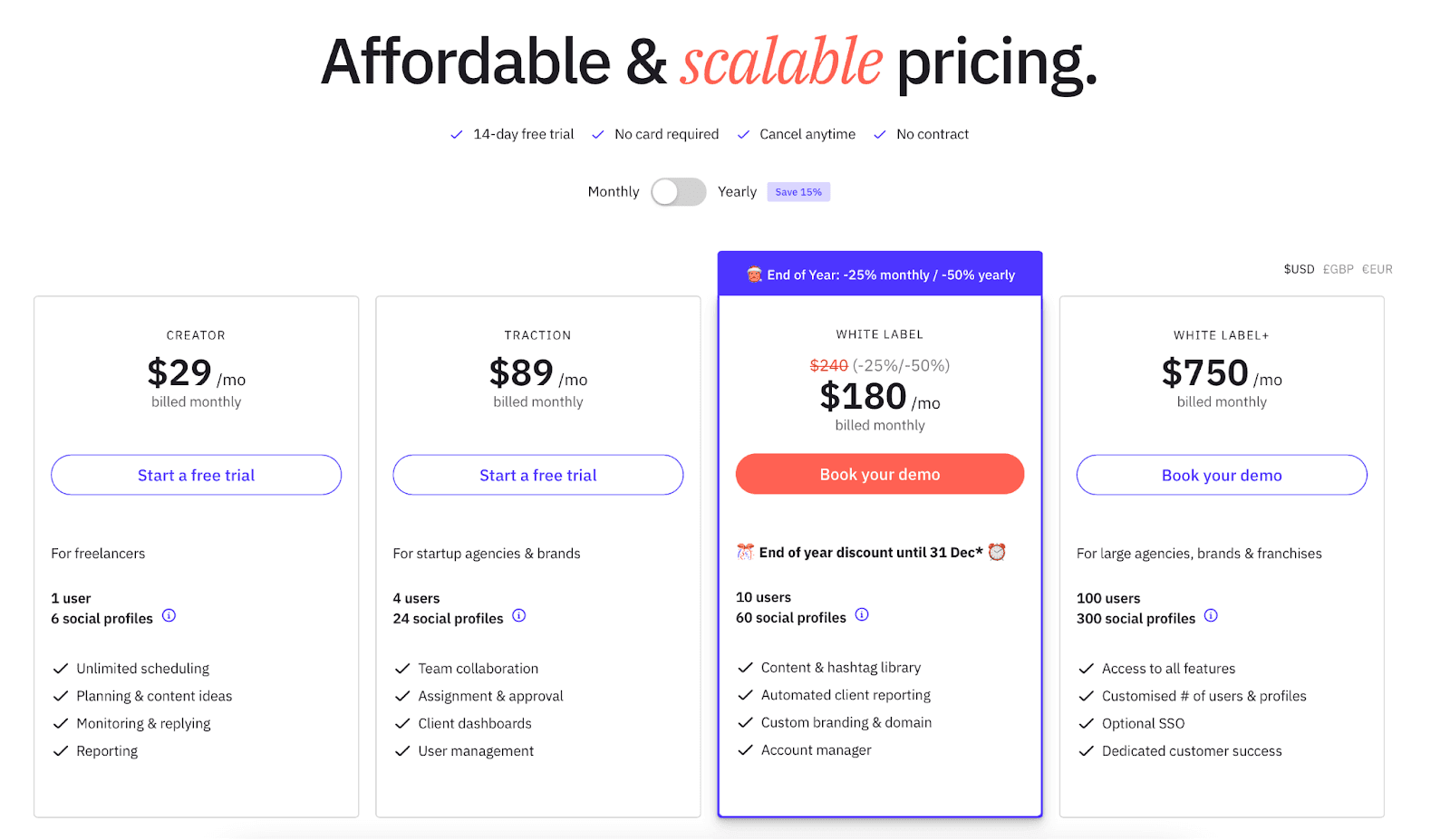
Task: Select the Yearly billing label
Action: (x=737, y=192)
